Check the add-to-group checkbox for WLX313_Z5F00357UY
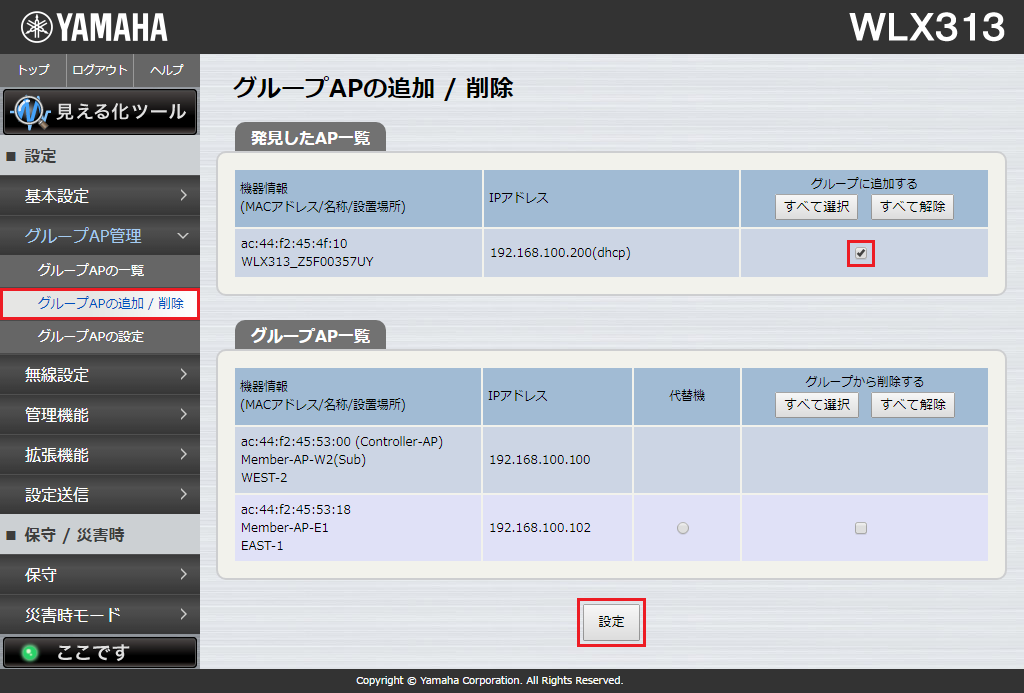Screen dimensions: 1024x693 [x=861, y=253]
